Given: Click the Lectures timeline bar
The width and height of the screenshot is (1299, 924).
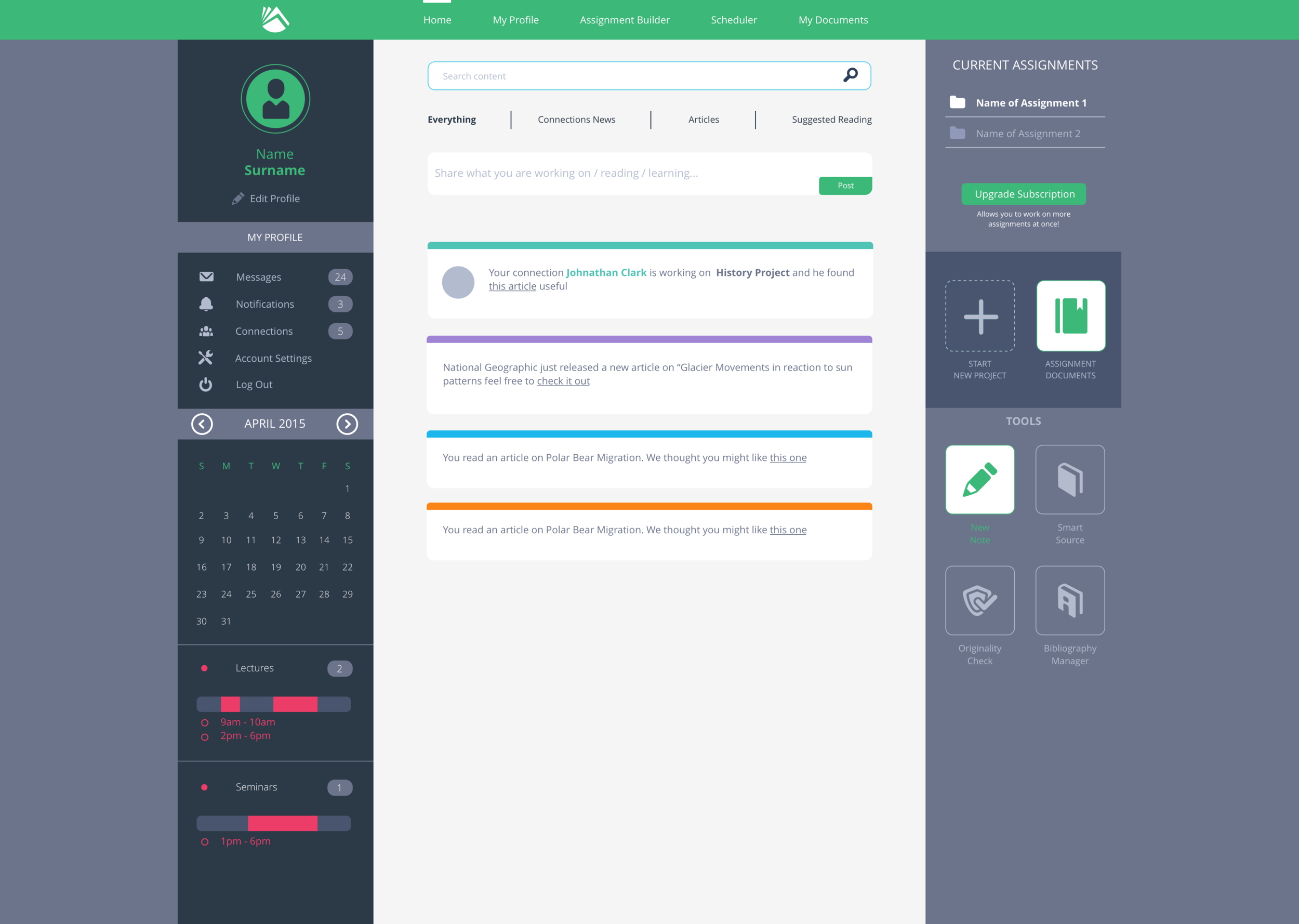Looking at the screenshot, I should [273, 704].
